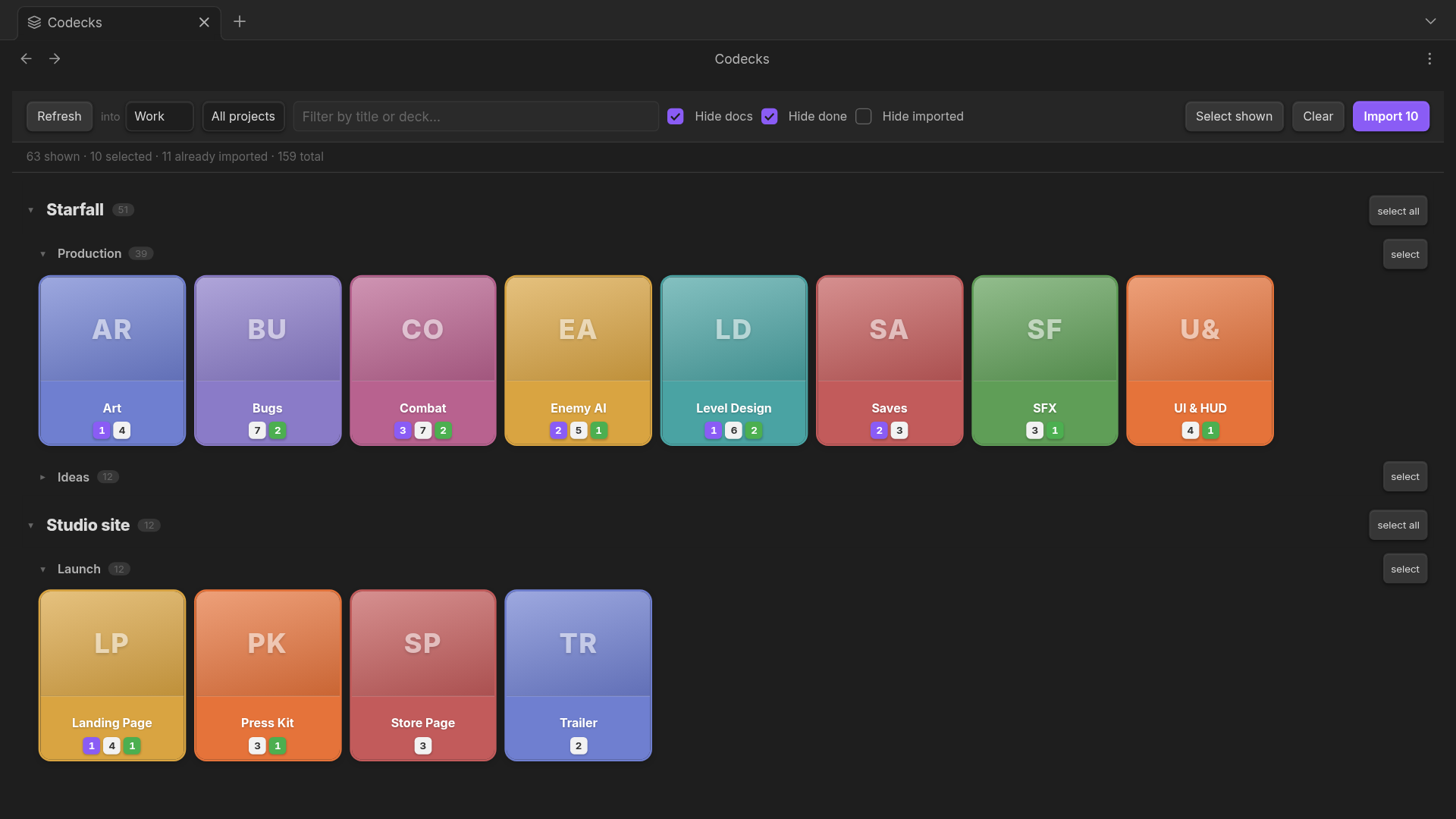Open the All projects filter dropdown
This screenshot has height=819, width=1456.
[x=243, y=116]
